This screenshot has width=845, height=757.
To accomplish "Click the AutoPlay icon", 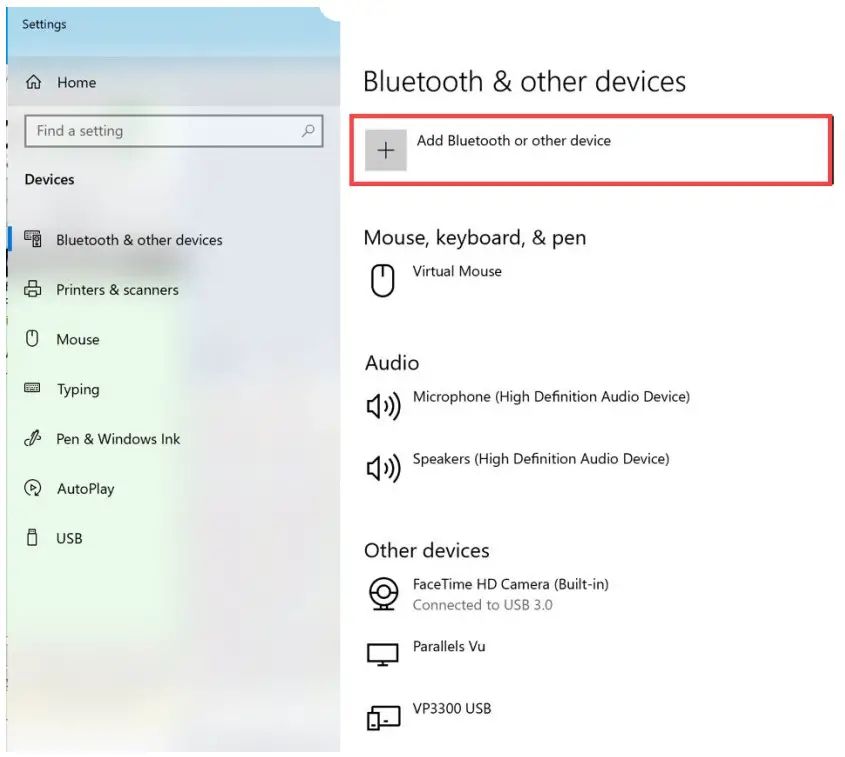I will click(33, 488).
